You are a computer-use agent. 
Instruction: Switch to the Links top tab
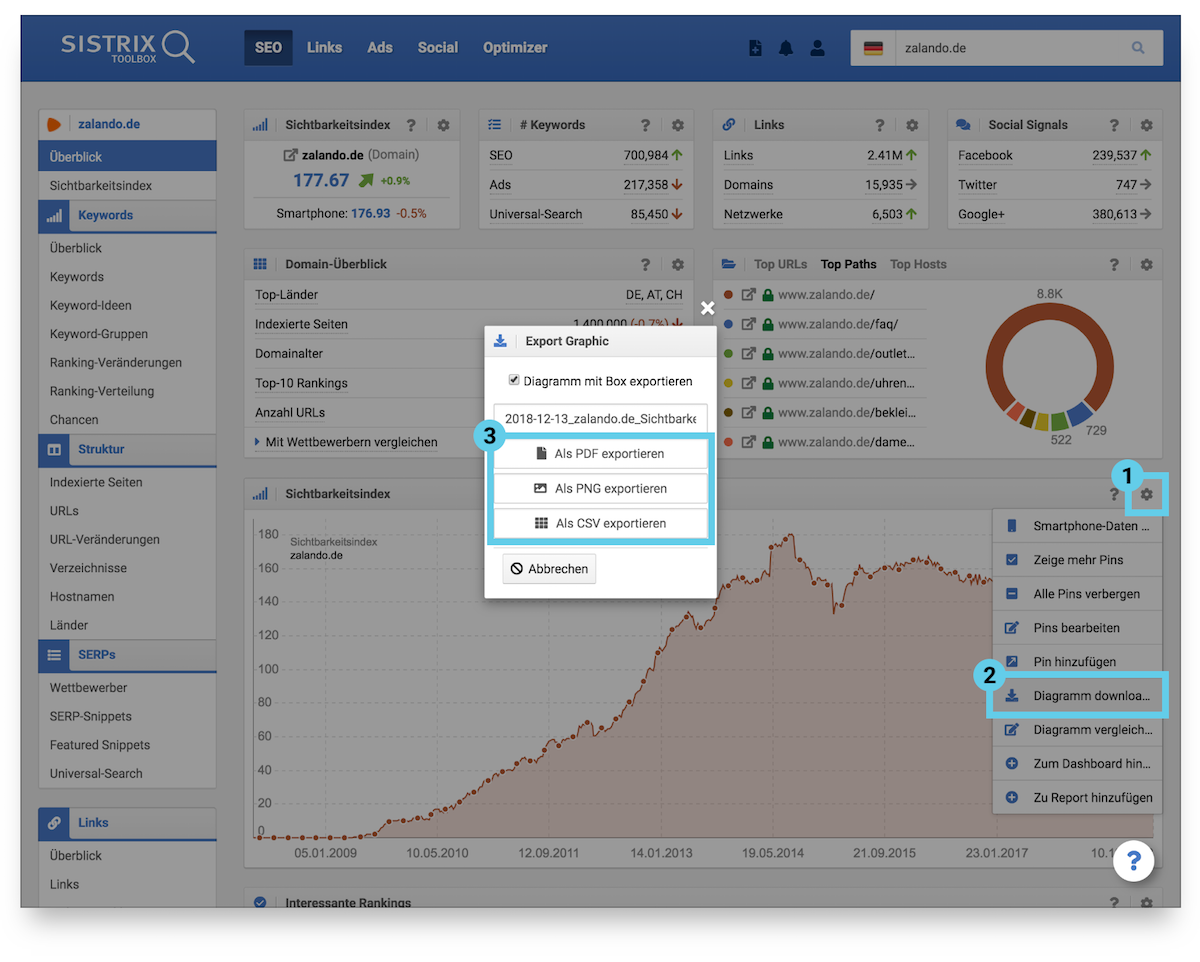point(324,47)
